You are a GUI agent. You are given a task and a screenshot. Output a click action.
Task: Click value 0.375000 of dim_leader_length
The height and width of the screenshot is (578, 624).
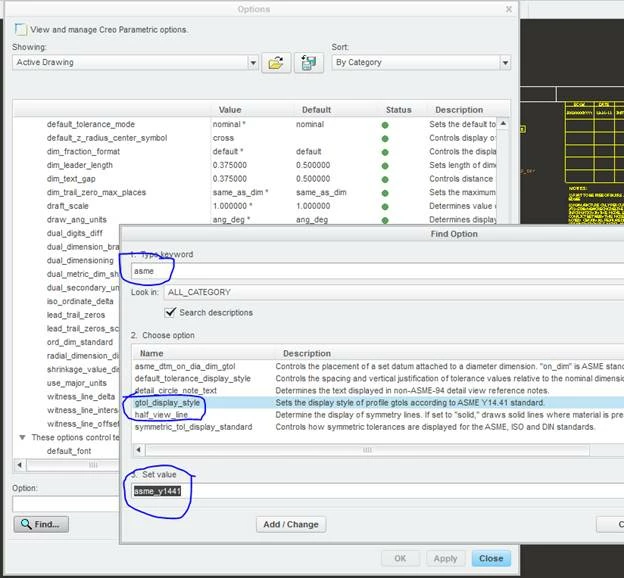point(230,165)
